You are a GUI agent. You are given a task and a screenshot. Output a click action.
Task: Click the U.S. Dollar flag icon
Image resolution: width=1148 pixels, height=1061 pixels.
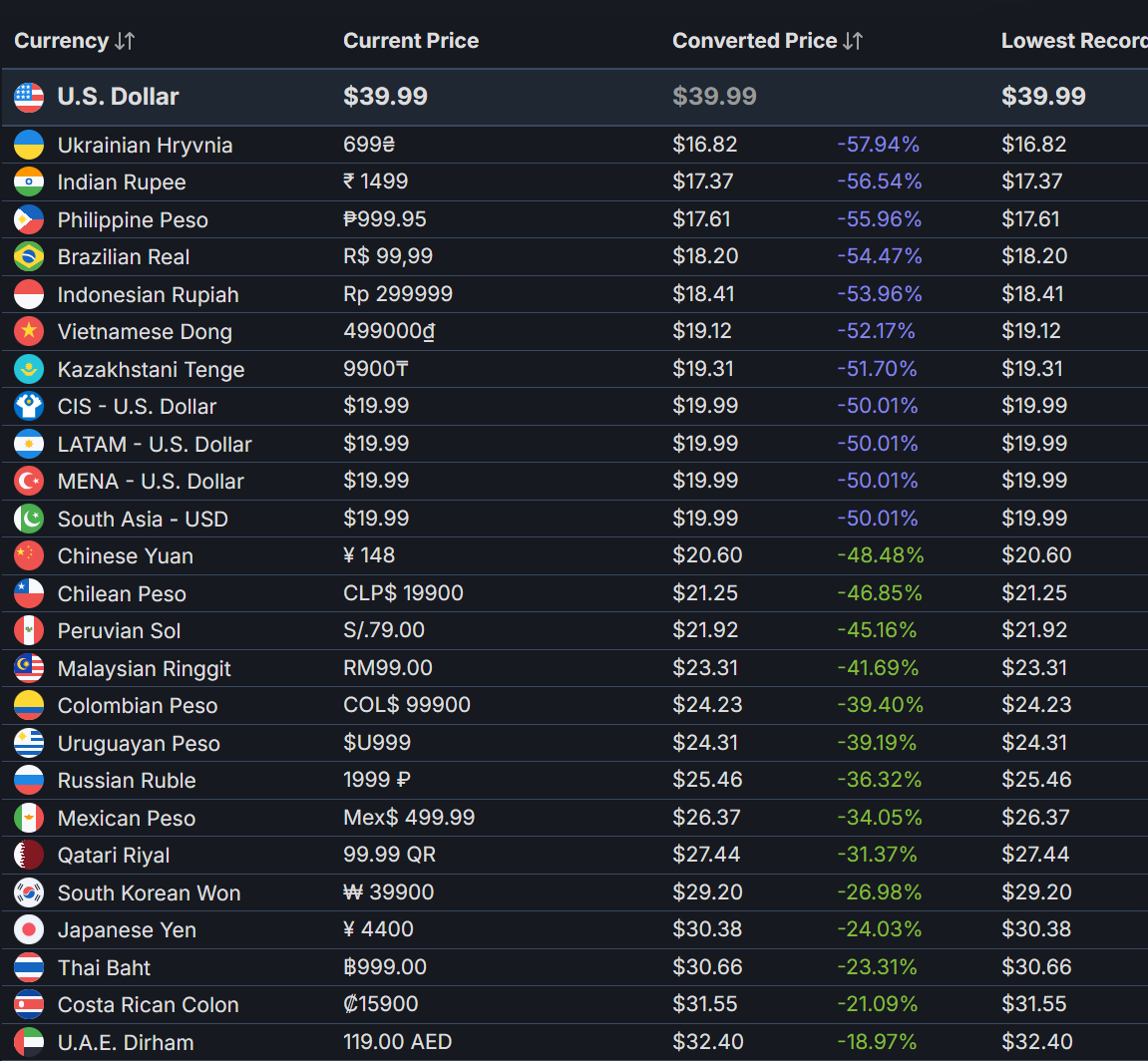[29, 98]
